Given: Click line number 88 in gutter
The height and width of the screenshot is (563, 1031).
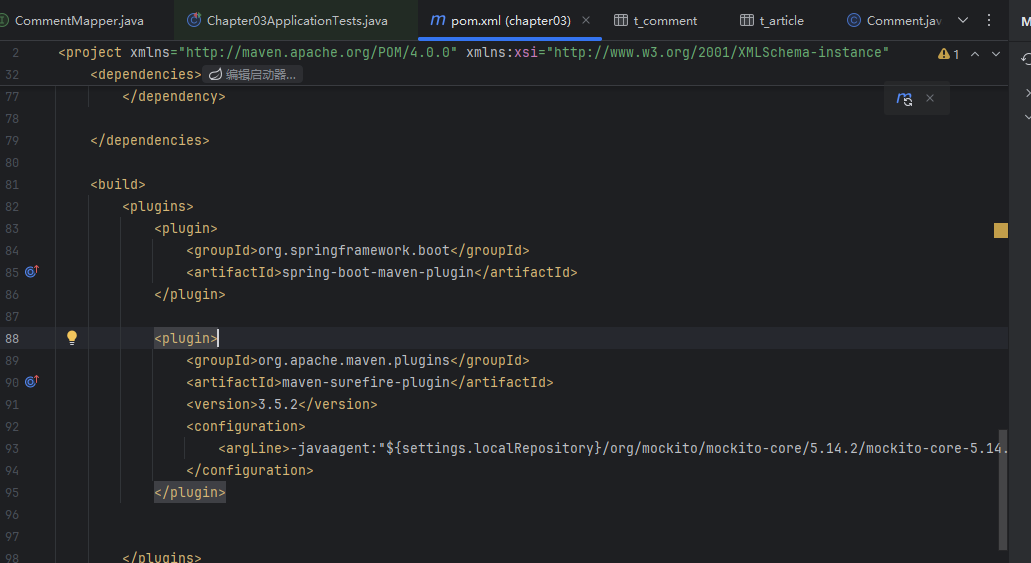Looking at the screenshot, I should point(12,338).
